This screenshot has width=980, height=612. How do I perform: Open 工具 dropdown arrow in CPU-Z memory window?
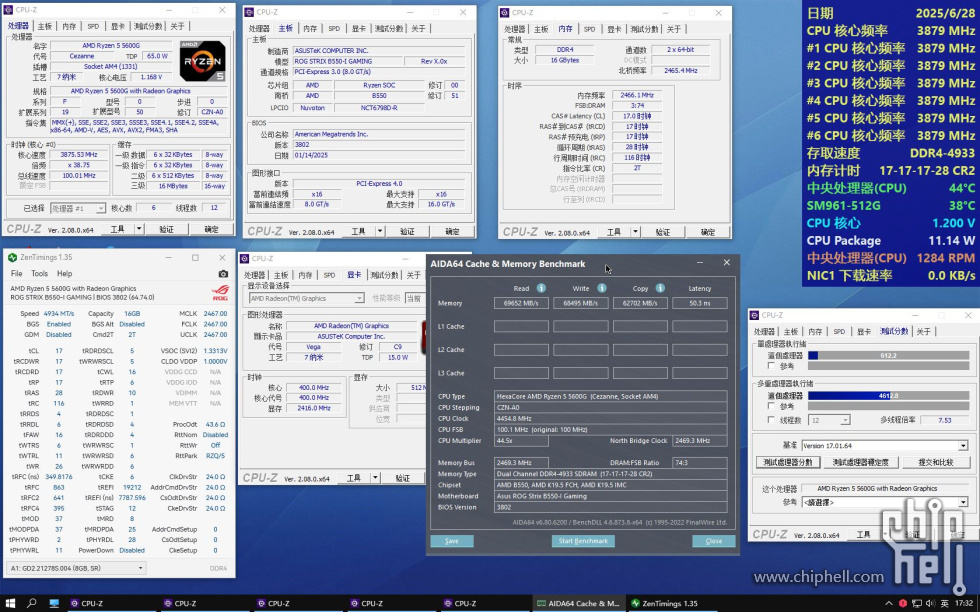tap(635, 232)
